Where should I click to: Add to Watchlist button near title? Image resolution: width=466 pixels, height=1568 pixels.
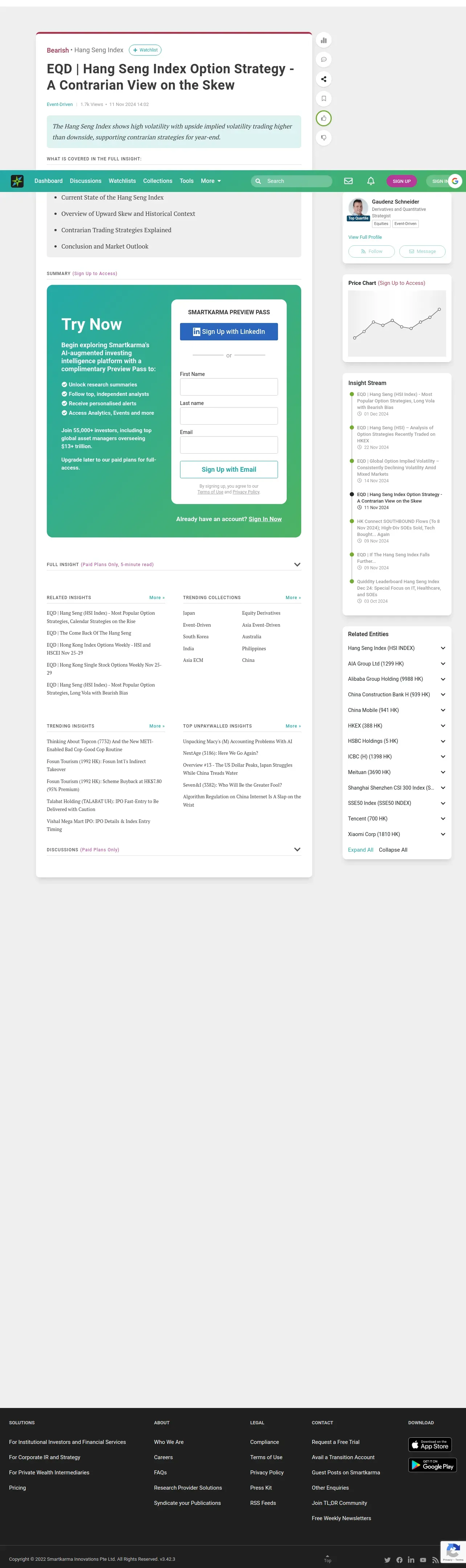145,50
